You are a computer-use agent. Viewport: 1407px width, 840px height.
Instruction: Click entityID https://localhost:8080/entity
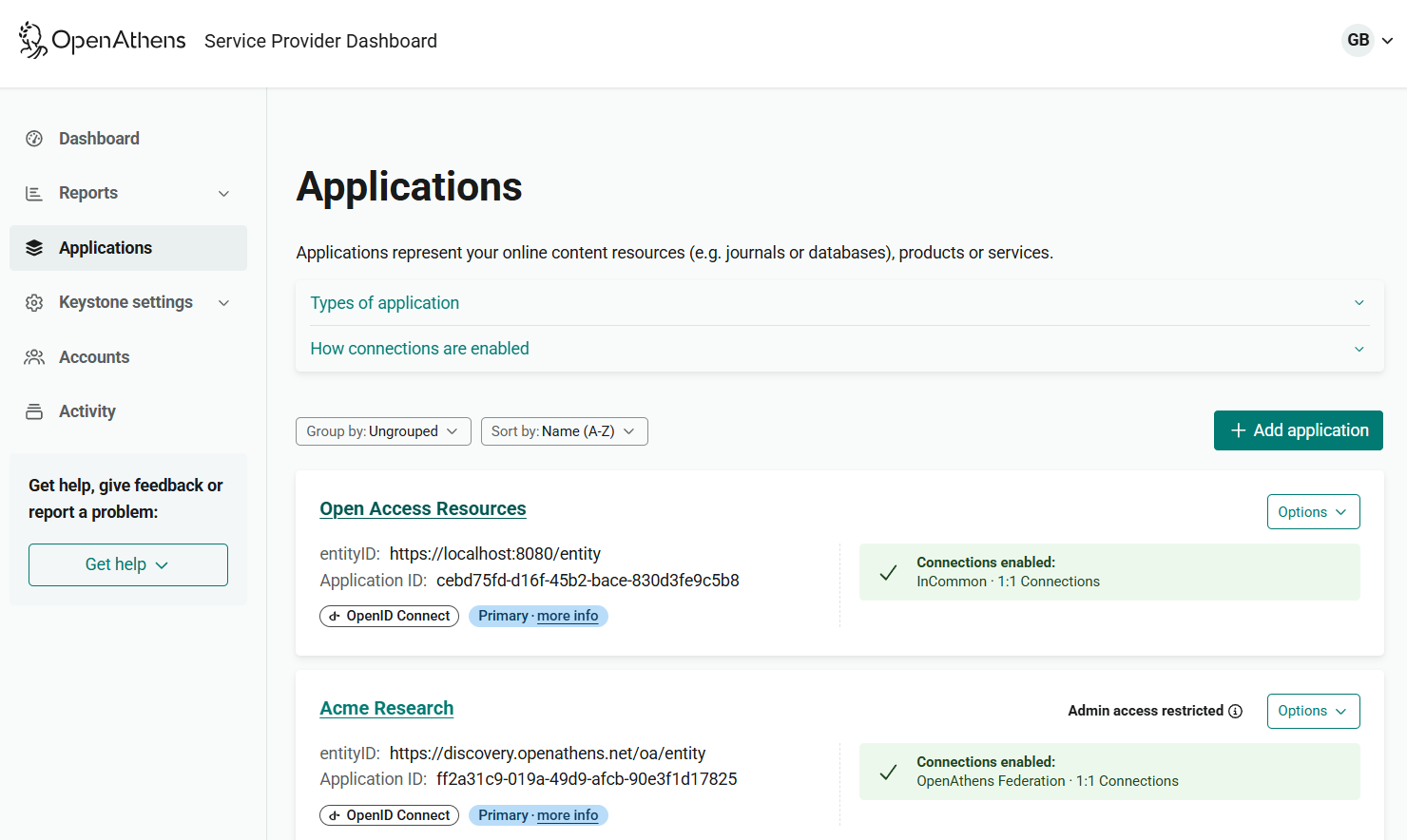(x=495, y=554)
